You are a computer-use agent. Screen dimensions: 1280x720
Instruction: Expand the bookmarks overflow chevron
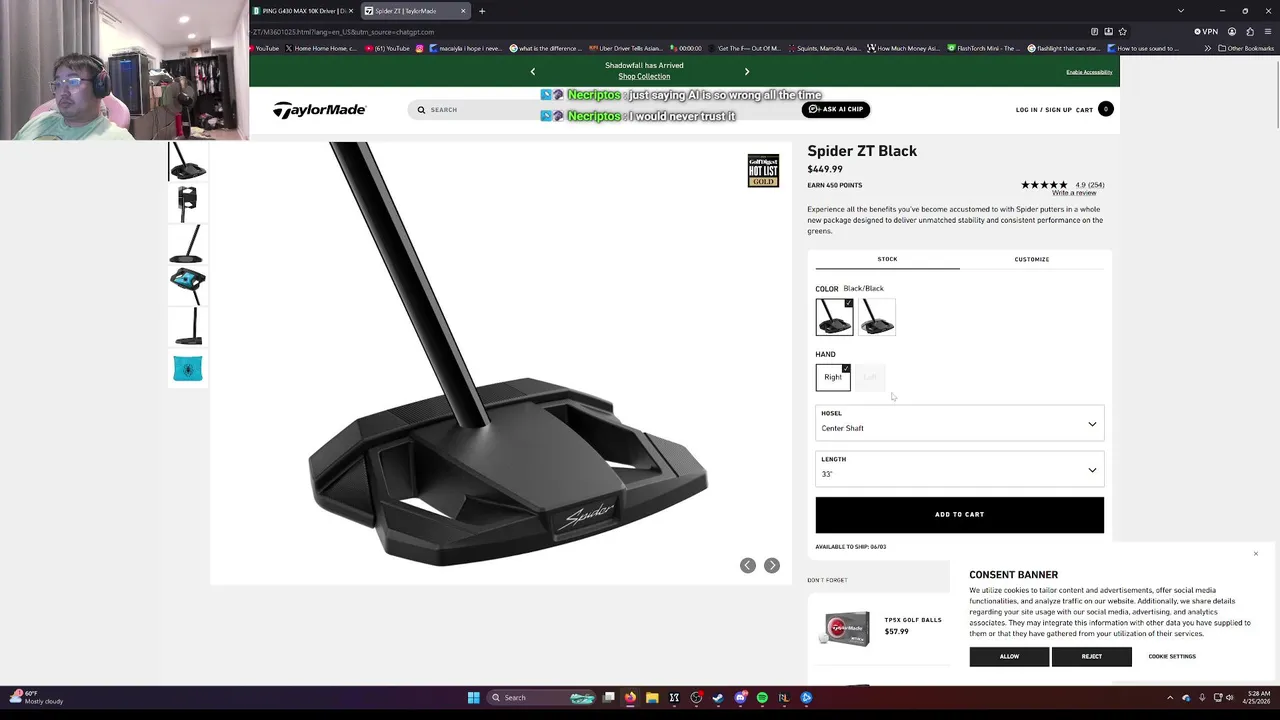(1208, 48)
